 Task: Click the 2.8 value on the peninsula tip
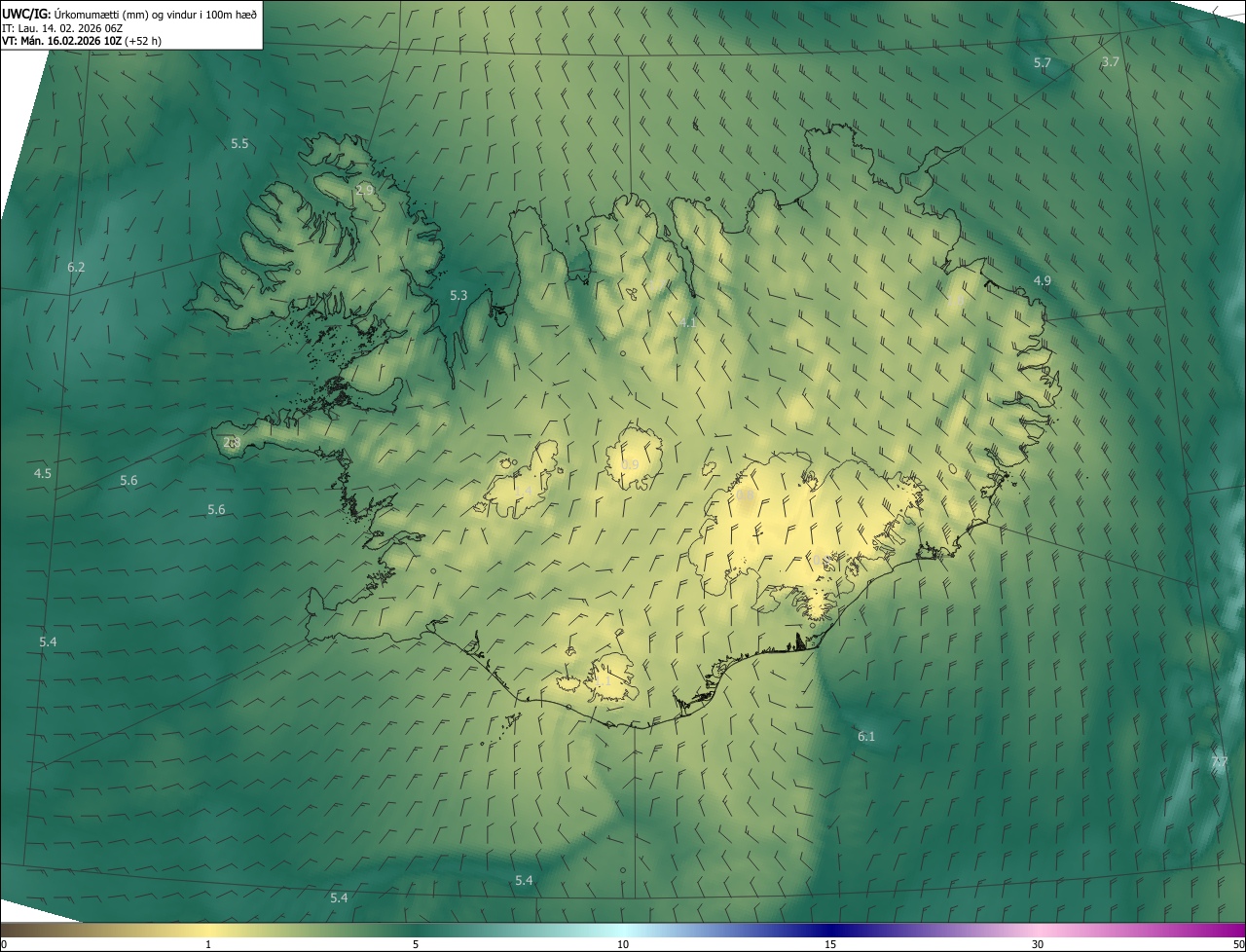point(232,442)
